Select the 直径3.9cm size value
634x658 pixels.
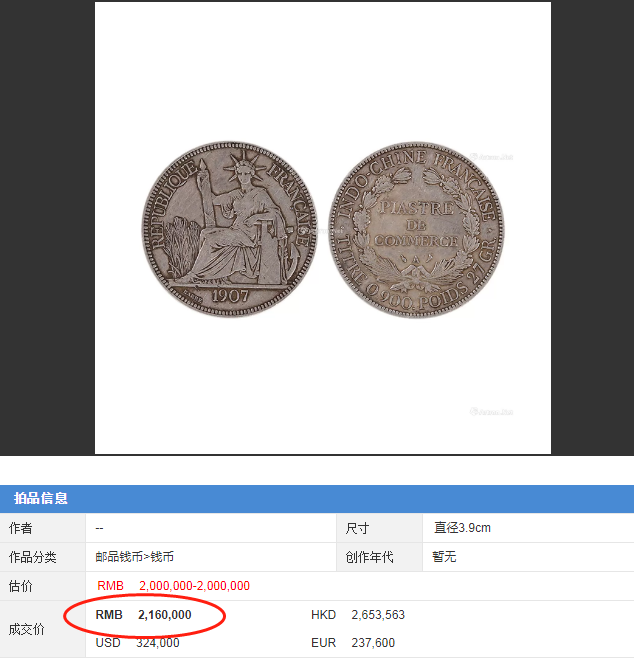462,528
